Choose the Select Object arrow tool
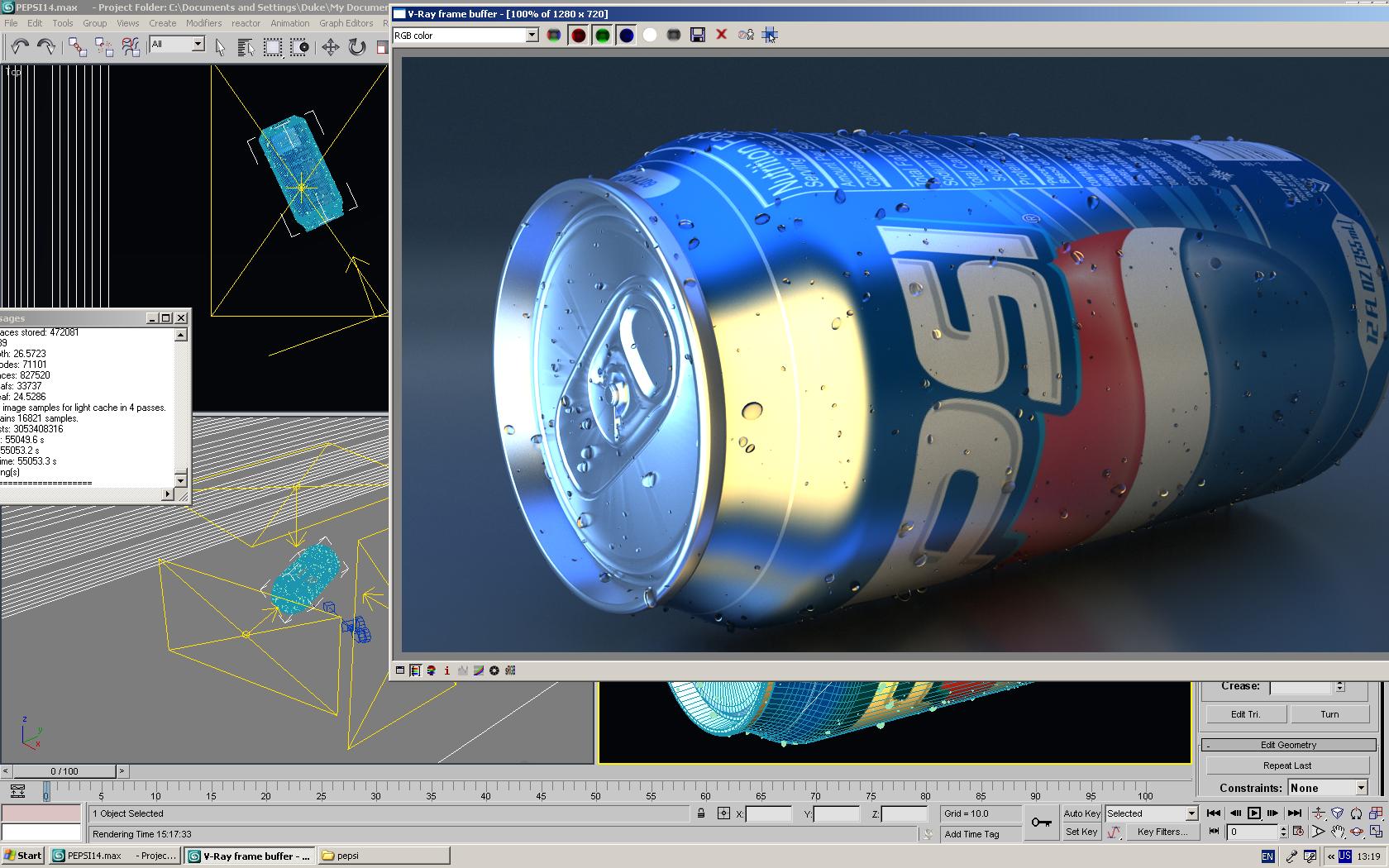 (220, 47)
